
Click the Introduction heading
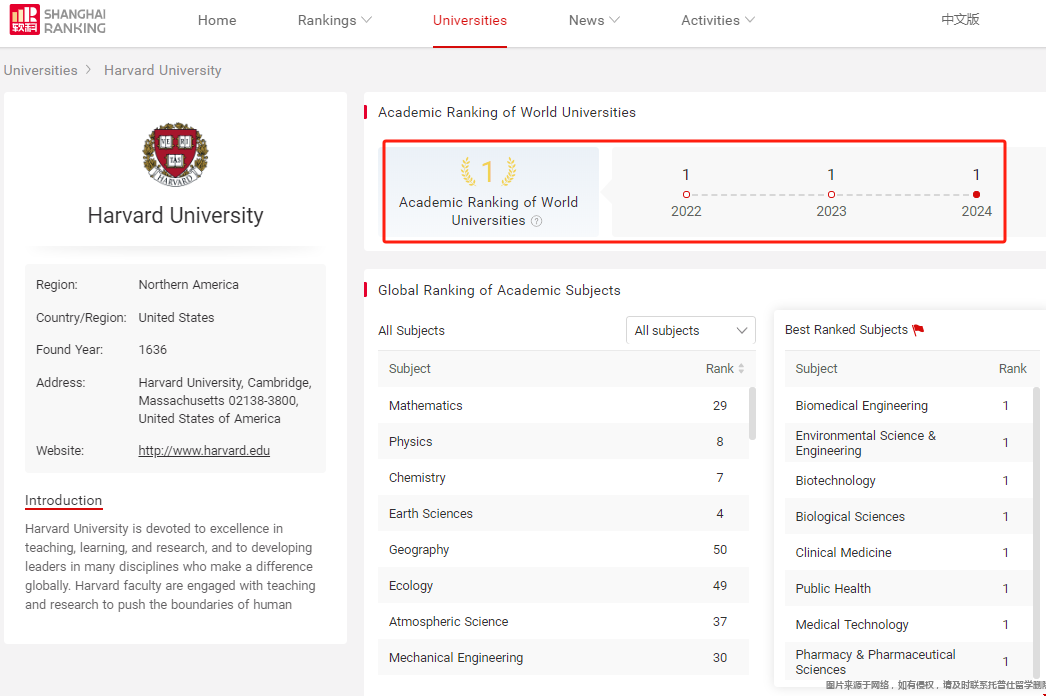coord(63,500)
